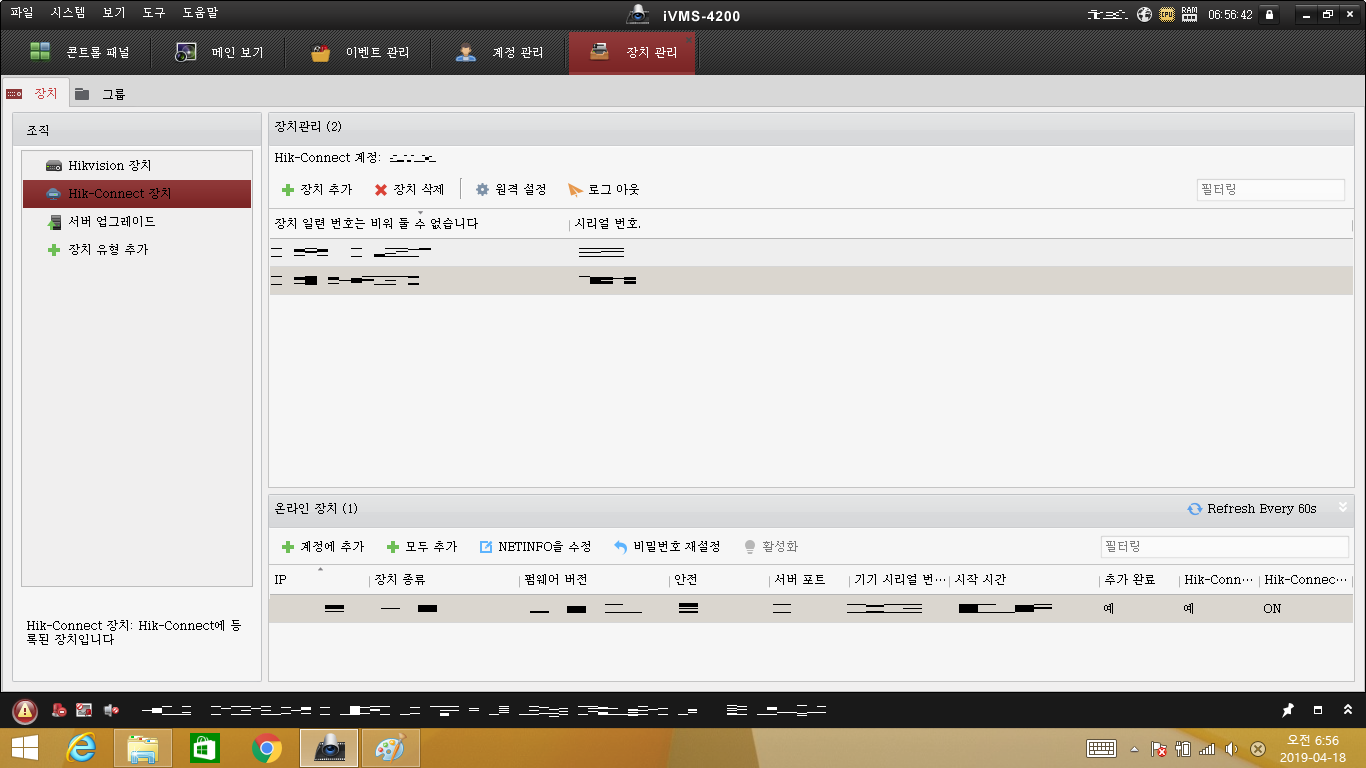This screenshot has height=768, width=1366.
Task: Switch to 이벤트 관리 tab
Action: [360, 53]
